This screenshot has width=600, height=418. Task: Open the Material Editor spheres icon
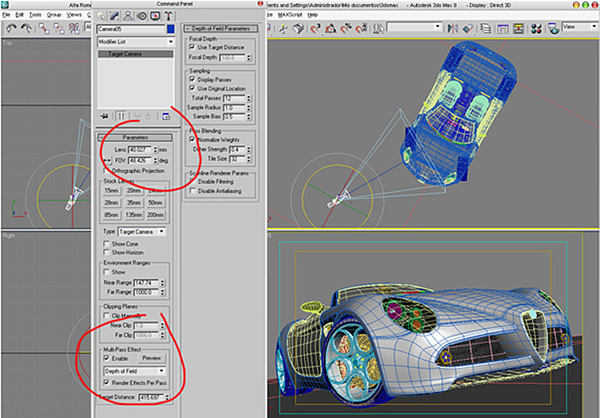pos(536,28)
